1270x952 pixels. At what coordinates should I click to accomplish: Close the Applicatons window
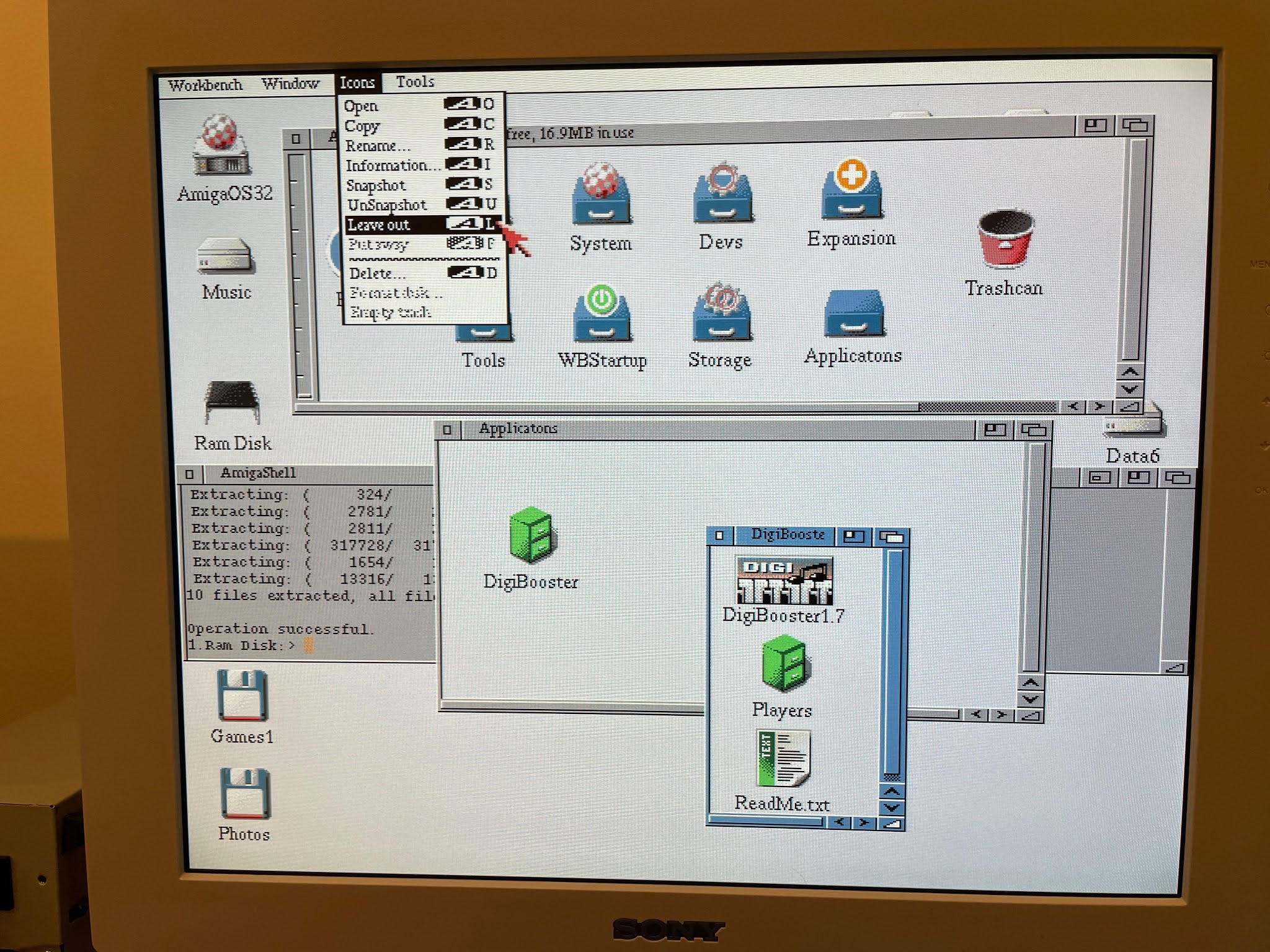[x=447, y=430]
